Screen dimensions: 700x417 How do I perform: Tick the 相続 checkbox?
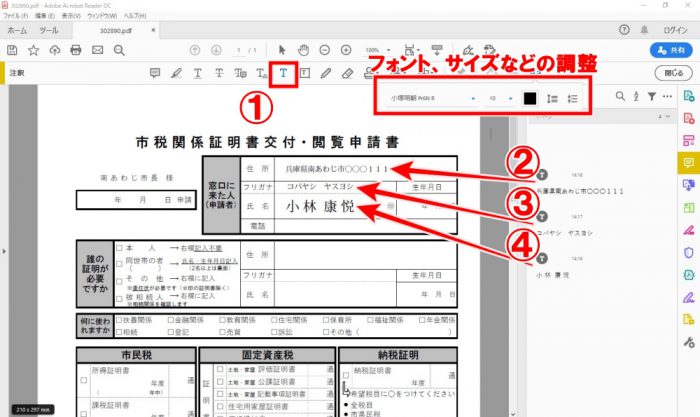coord(119,332)
